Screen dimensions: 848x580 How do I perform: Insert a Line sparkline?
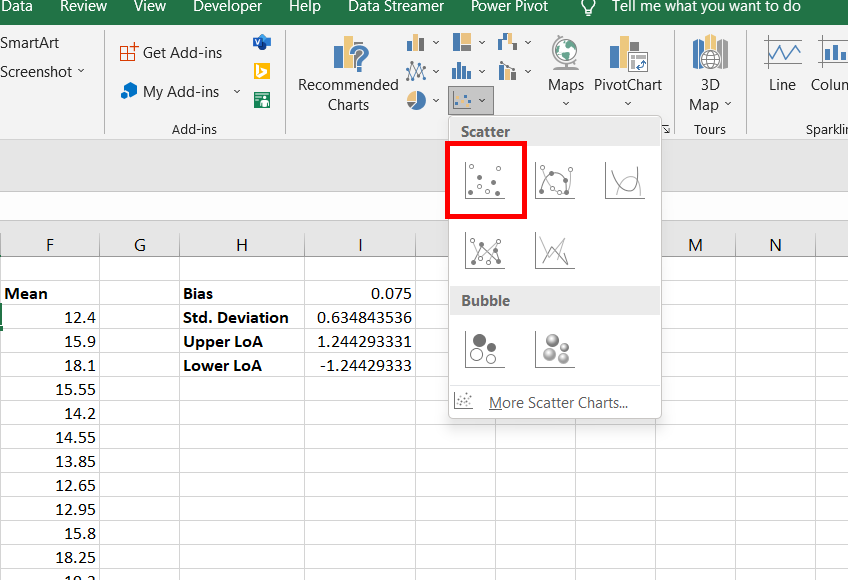(782, 64)
